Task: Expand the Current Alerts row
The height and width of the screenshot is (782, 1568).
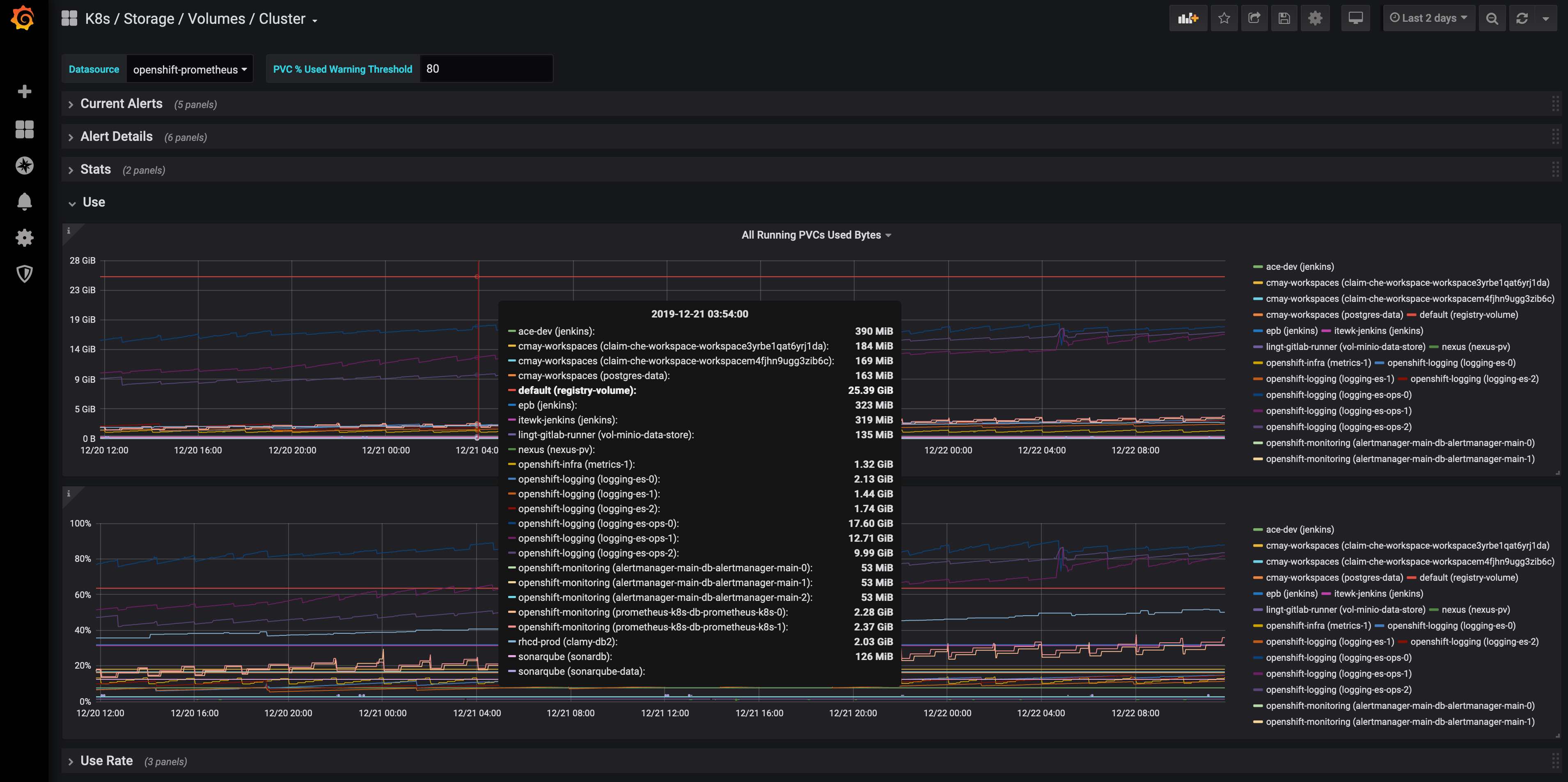Action: tap(121, 104)
